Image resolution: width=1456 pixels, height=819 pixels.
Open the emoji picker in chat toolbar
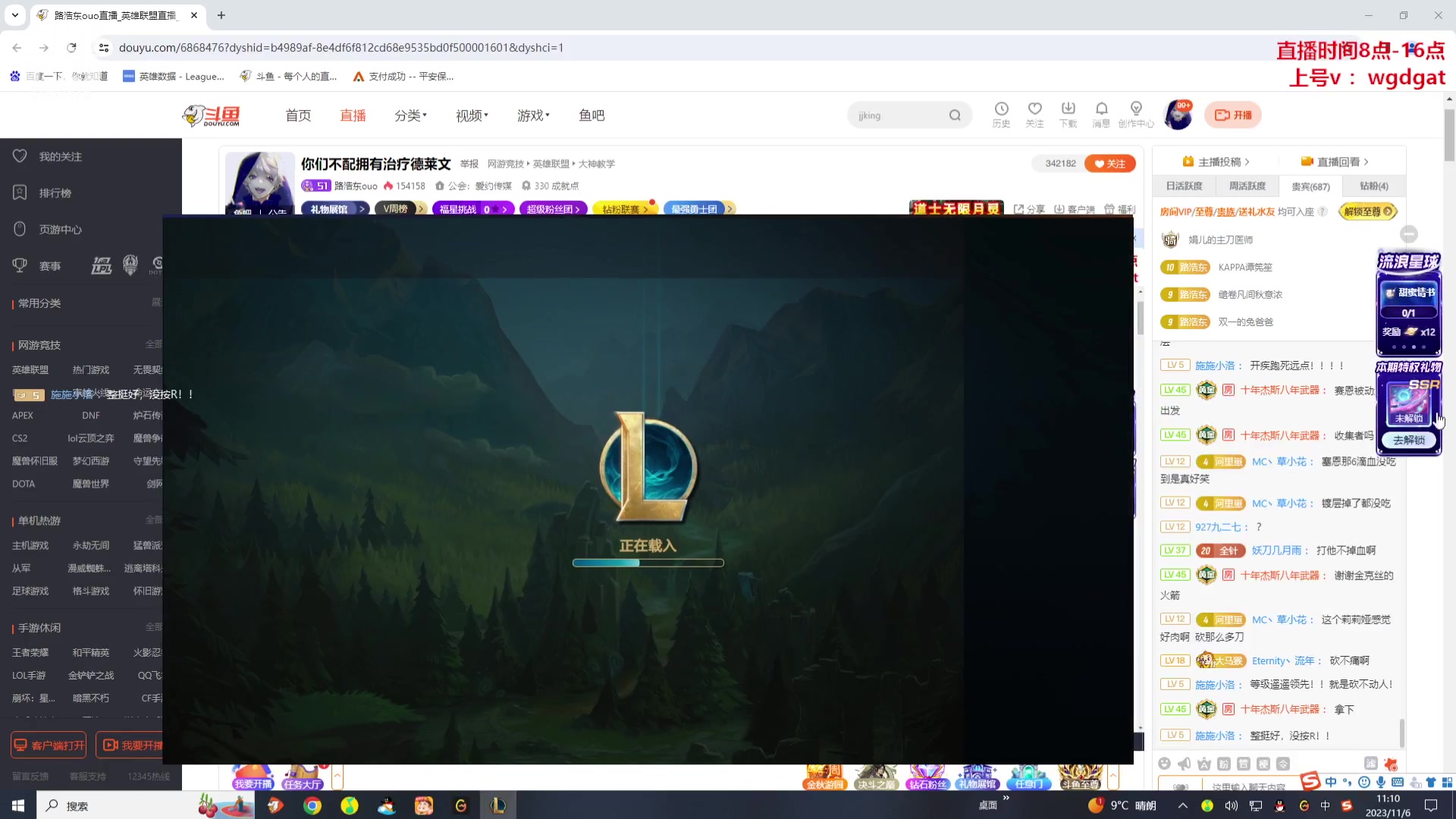click(x=1165, y=764)
